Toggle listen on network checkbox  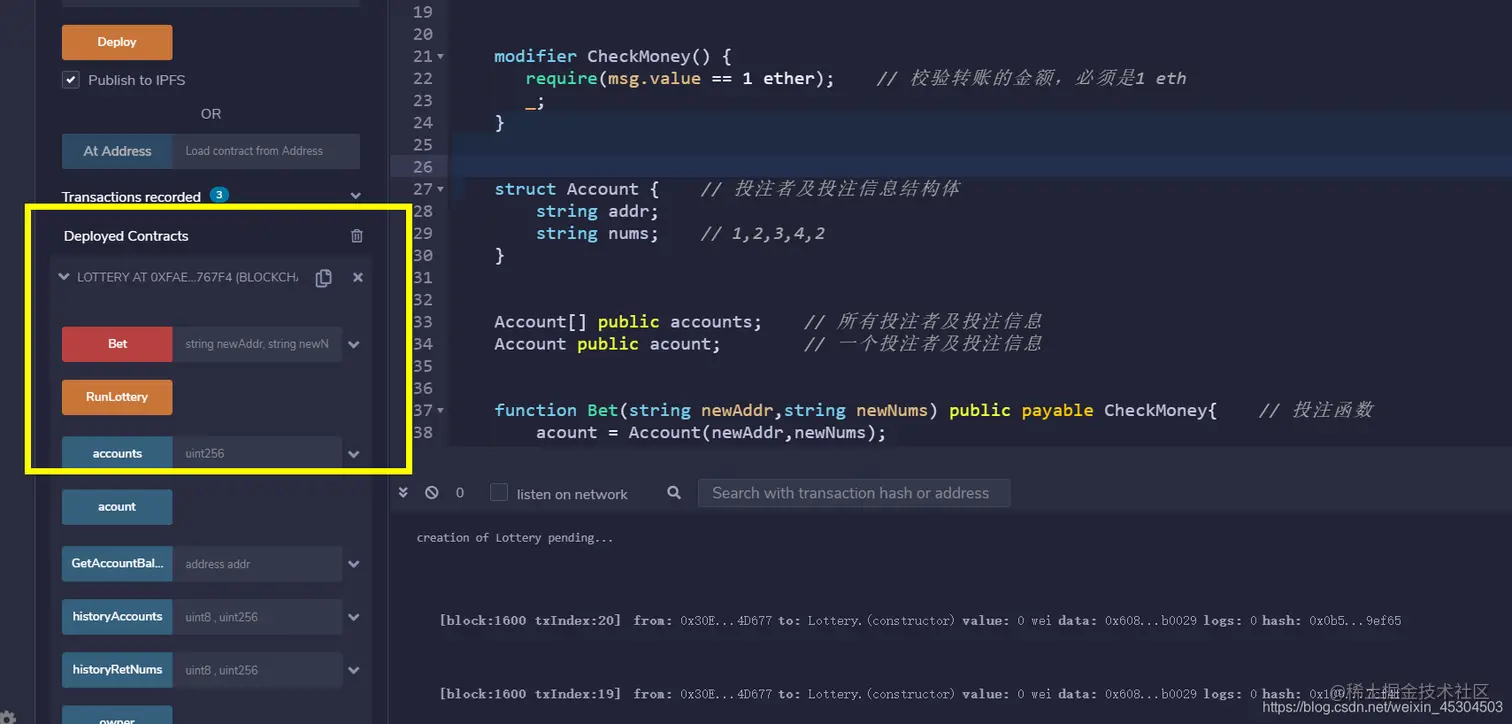[499, 493]
